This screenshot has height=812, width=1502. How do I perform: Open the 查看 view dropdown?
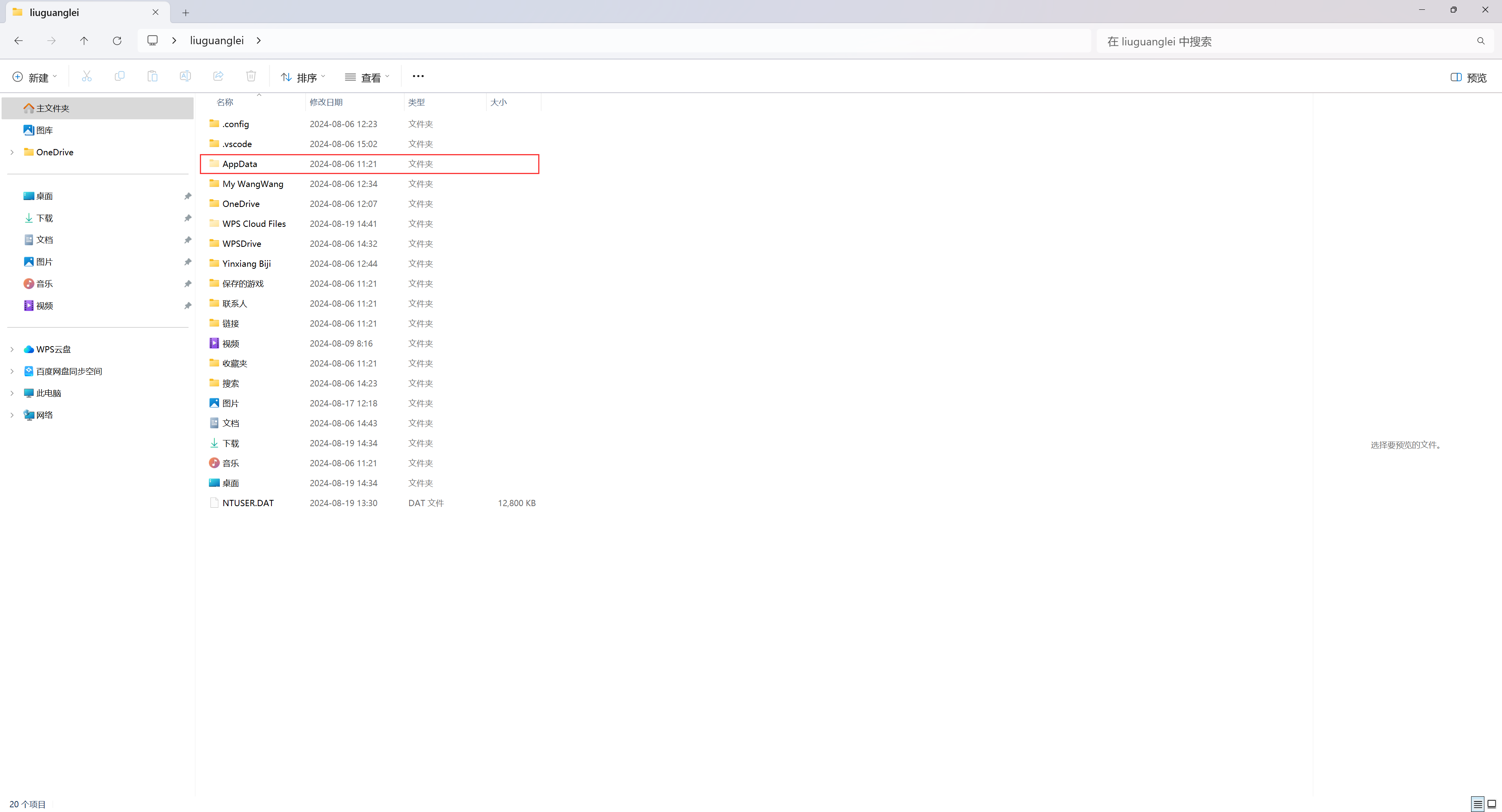pos(367,77)
